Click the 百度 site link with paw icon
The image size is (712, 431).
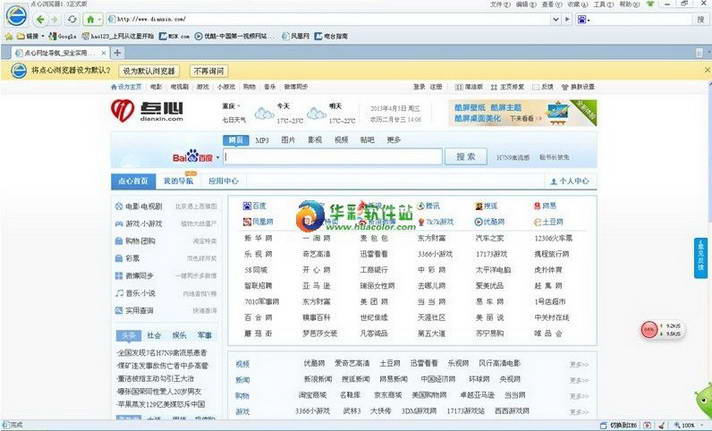(255, 206)
